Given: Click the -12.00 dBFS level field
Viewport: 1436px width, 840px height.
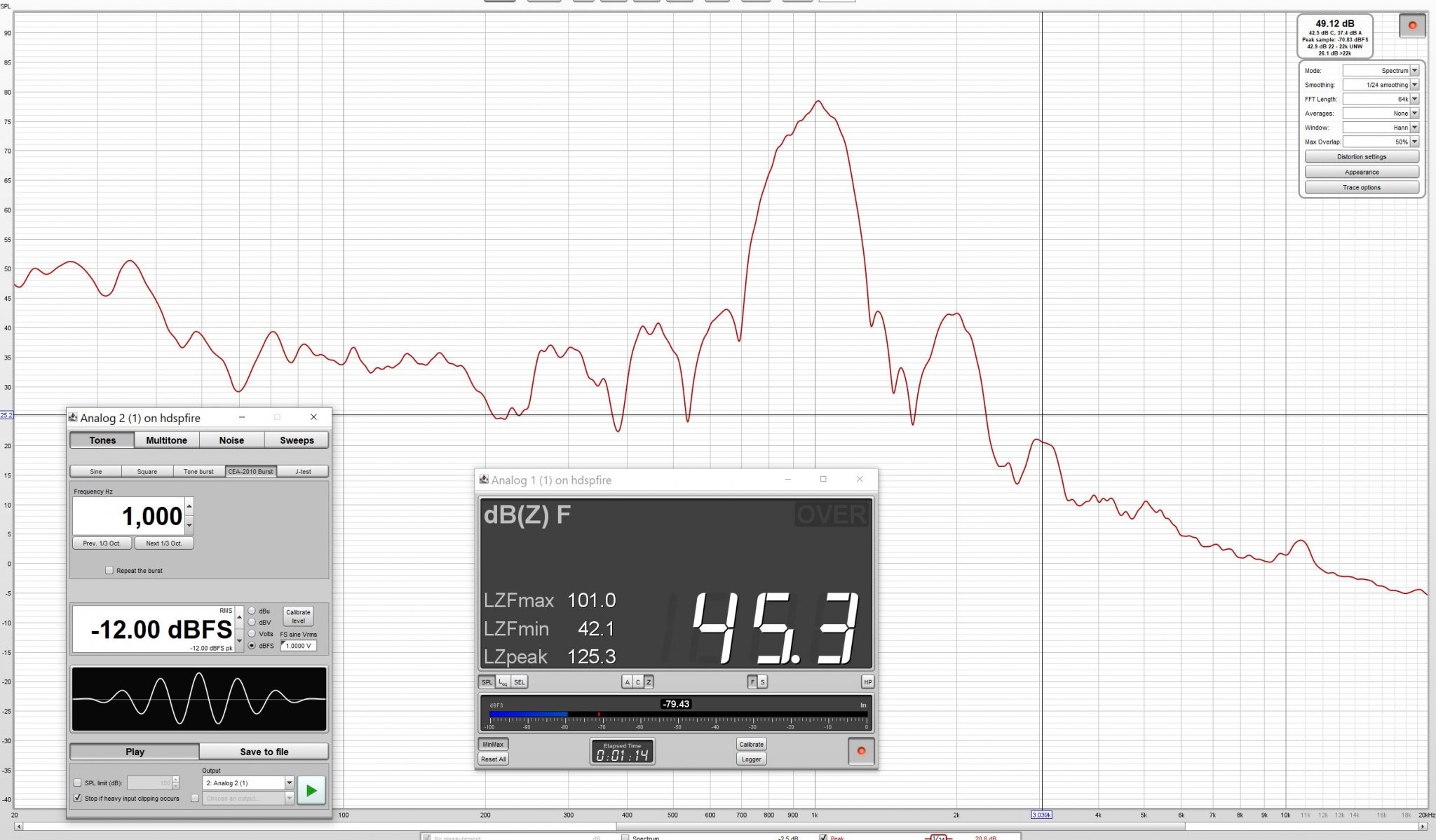Looking at the screenshot, I should pos(154,629).
